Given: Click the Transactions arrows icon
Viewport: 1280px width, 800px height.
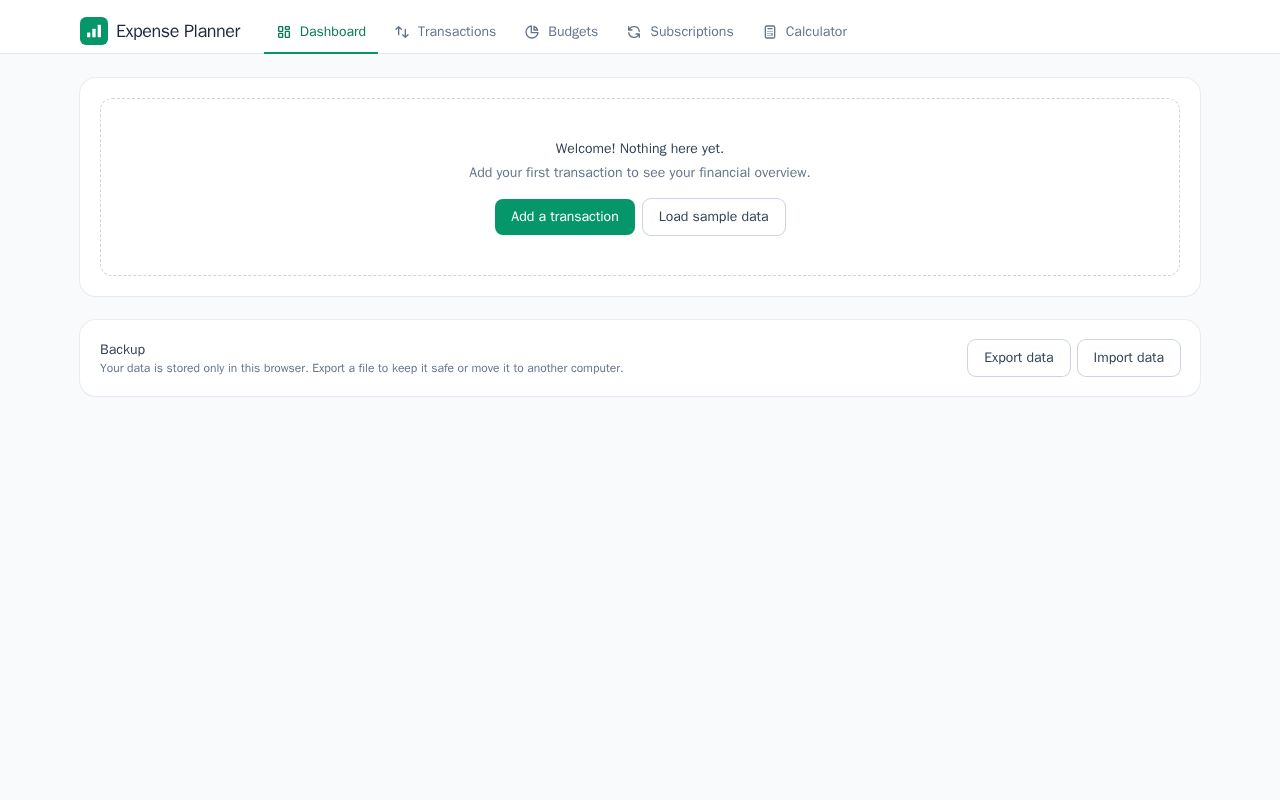Looking at the screenshot, I should pos(402,32).
